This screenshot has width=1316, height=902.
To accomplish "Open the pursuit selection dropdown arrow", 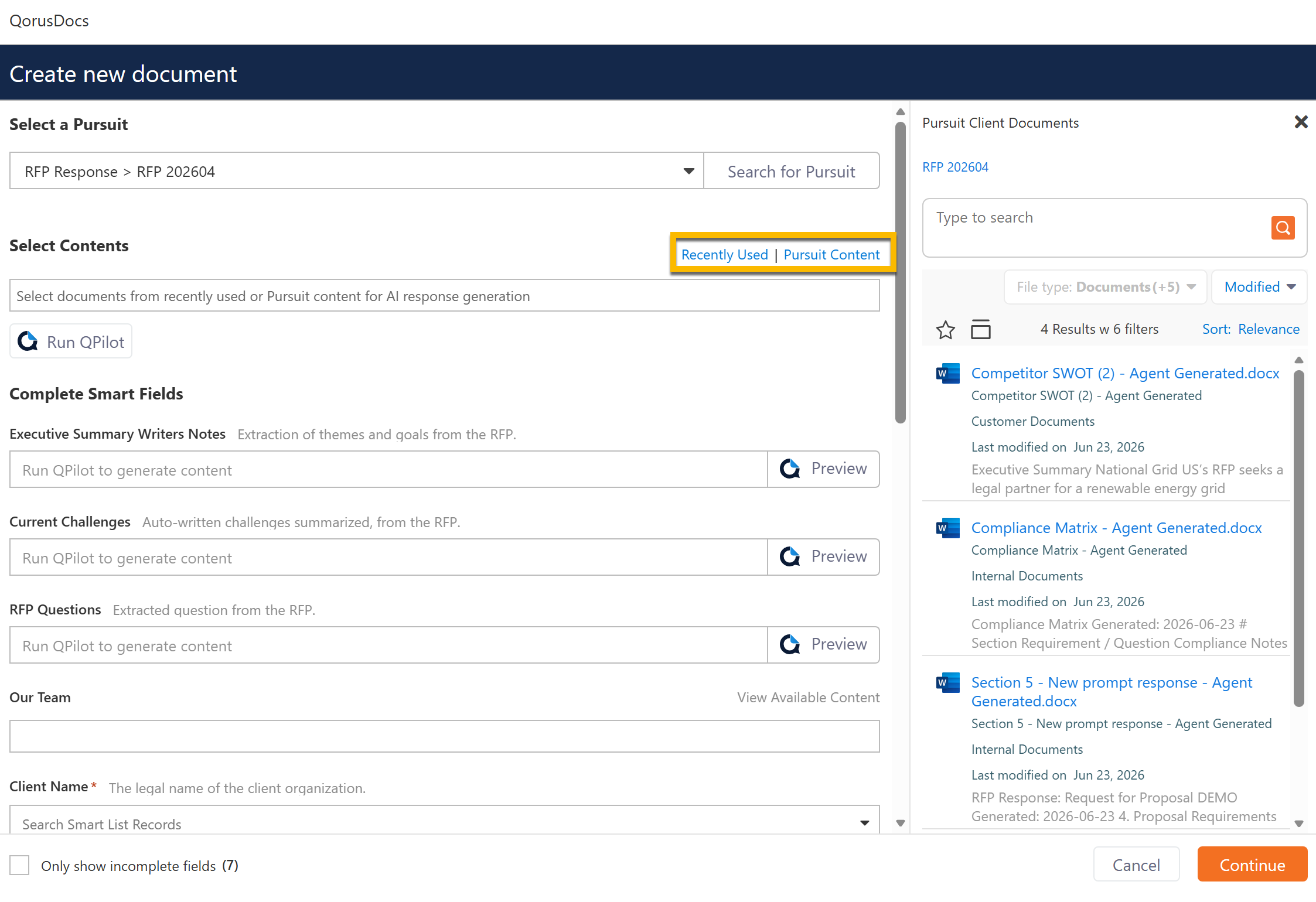I will [688, 171].
